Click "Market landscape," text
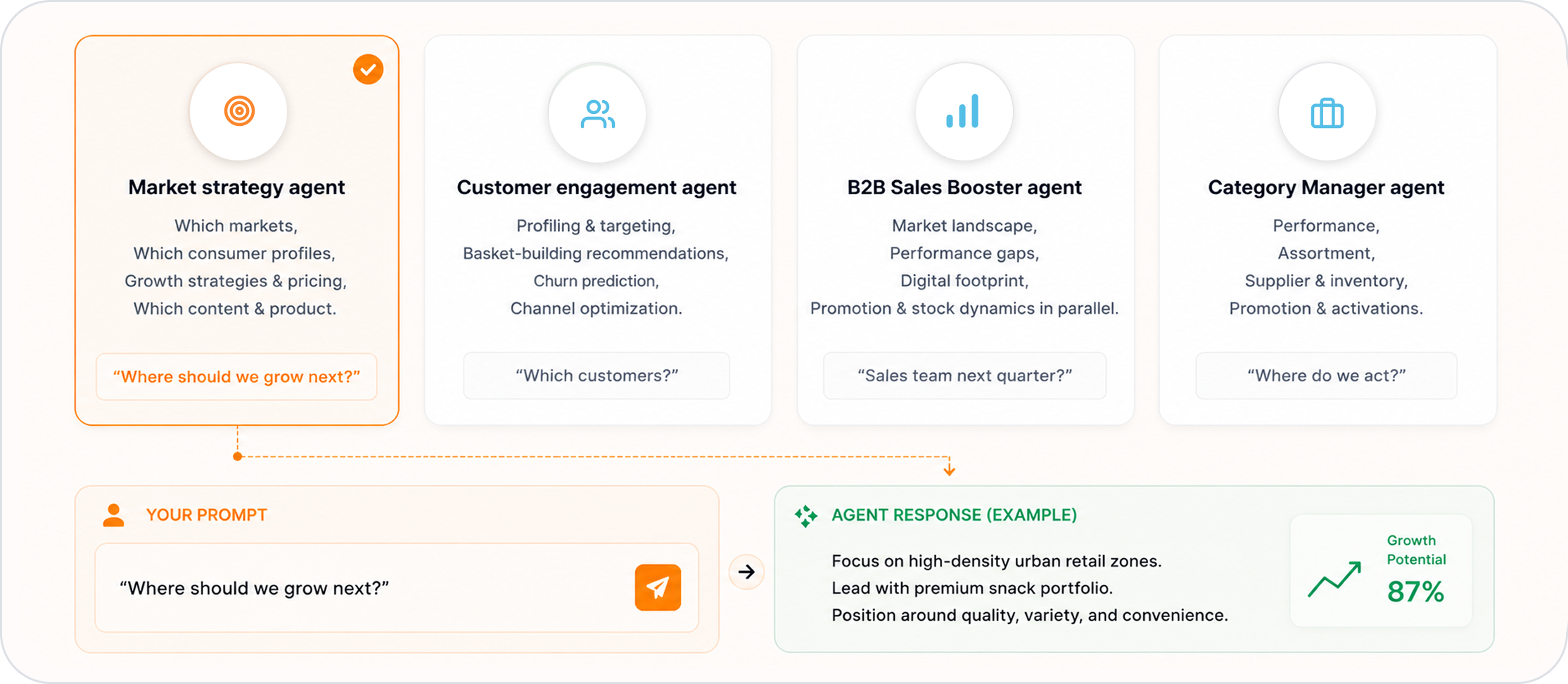This screenshot has width=1568, height=684. click(964, 226)
